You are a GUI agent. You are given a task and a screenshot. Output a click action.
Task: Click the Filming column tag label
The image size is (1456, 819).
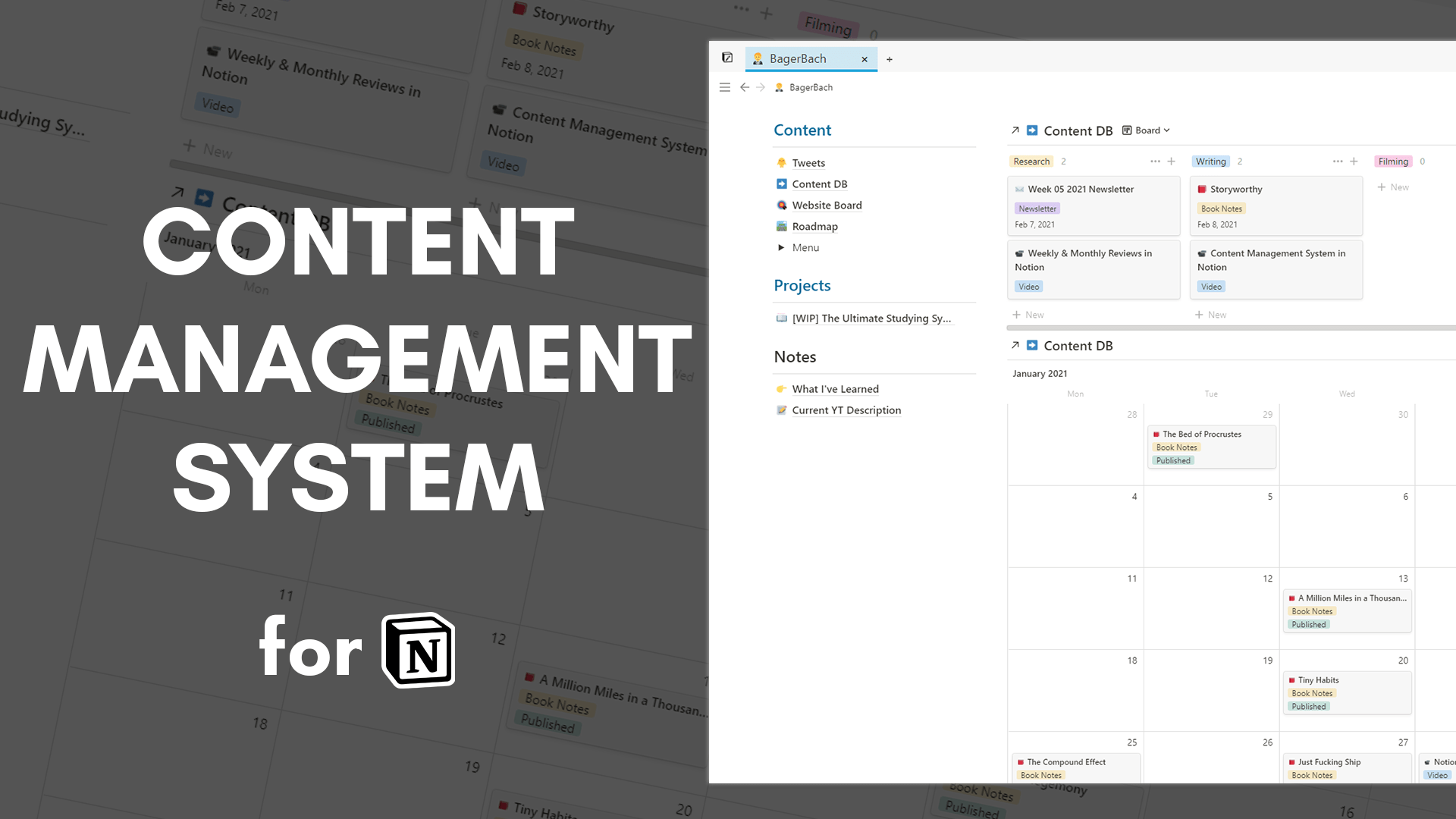[1392, 162]
